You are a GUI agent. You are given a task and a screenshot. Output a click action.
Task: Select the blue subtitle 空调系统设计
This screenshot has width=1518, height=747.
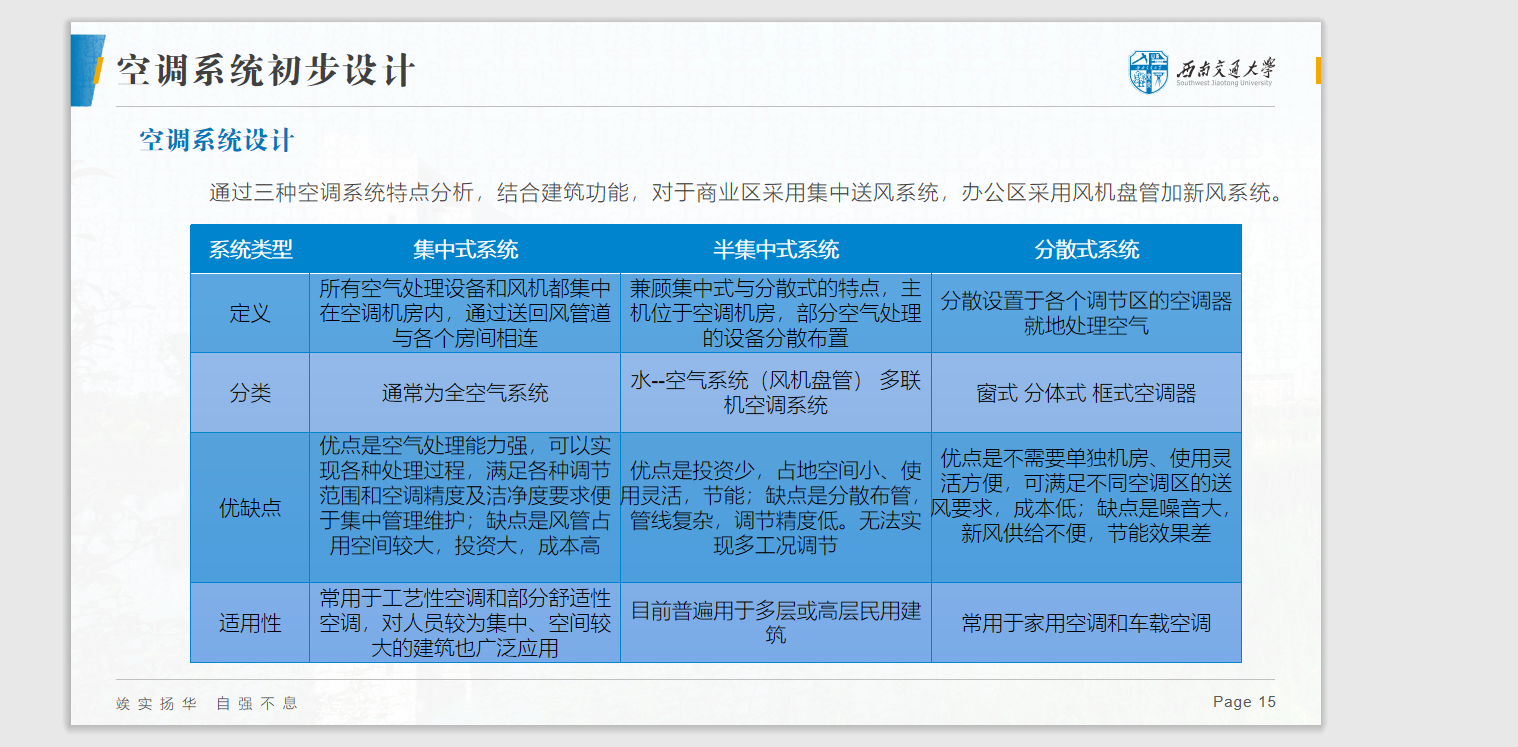coord(217,140)
